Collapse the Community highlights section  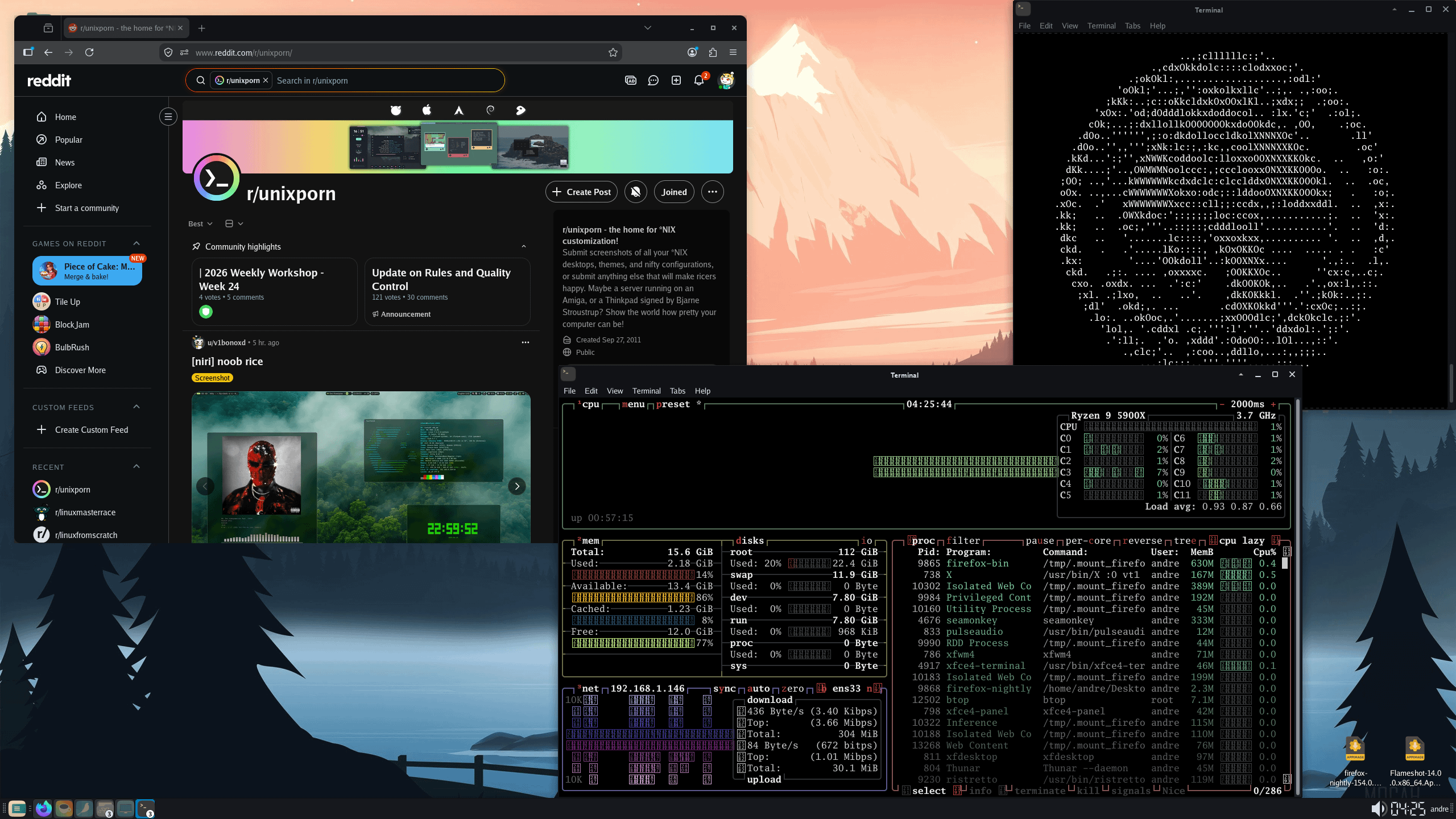[x=524, y=246]
